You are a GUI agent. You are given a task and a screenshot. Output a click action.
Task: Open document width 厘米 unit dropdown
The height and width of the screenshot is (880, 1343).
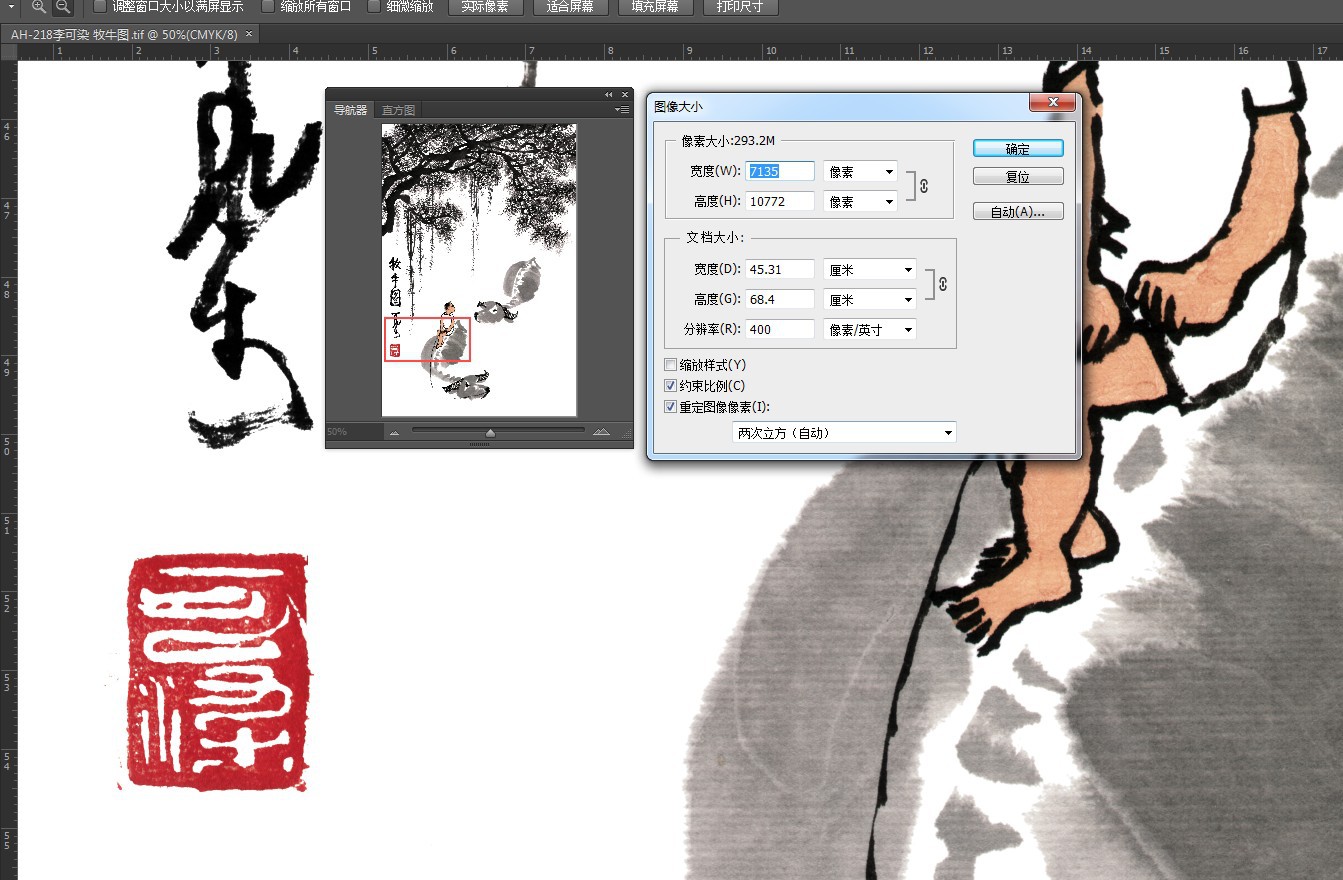870,269
